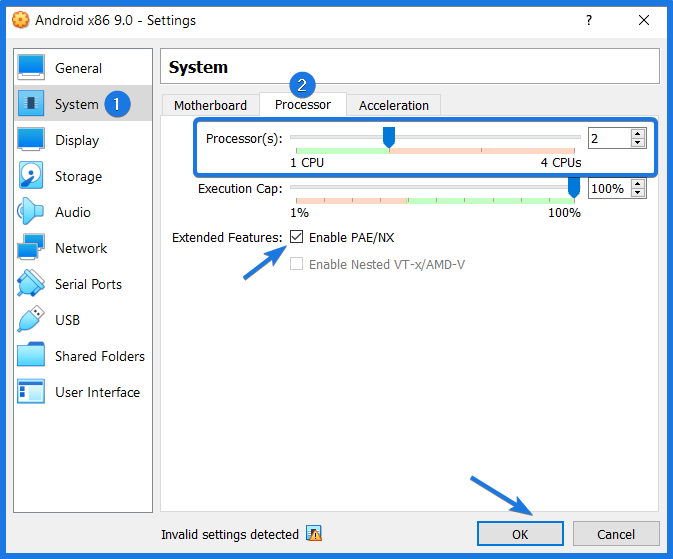Select the Shared Folders category label

pyautogui.click(x=100, y=356)
